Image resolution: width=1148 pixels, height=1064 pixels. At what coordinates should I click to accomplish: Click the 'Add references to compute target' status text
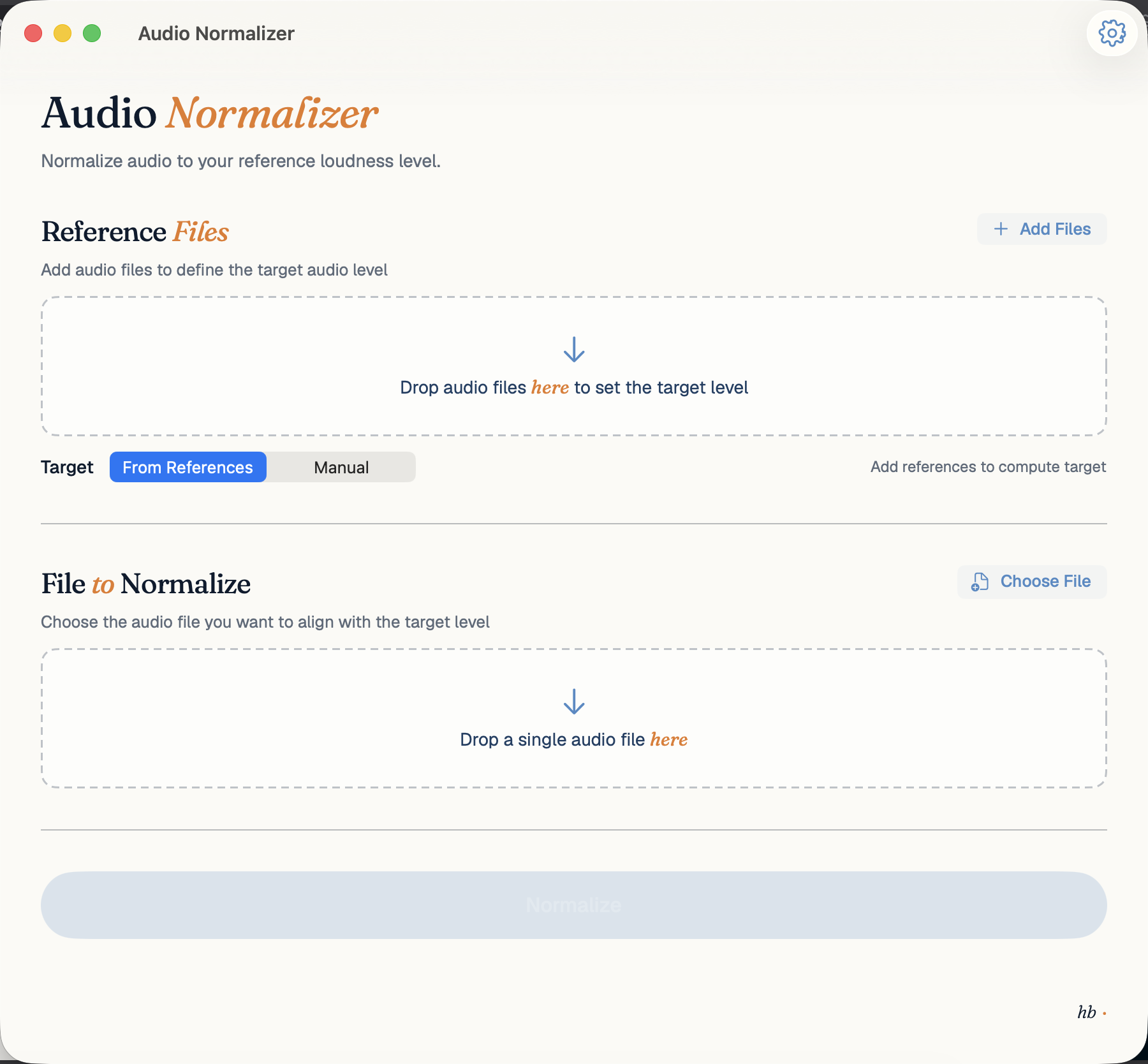point(988,467)
